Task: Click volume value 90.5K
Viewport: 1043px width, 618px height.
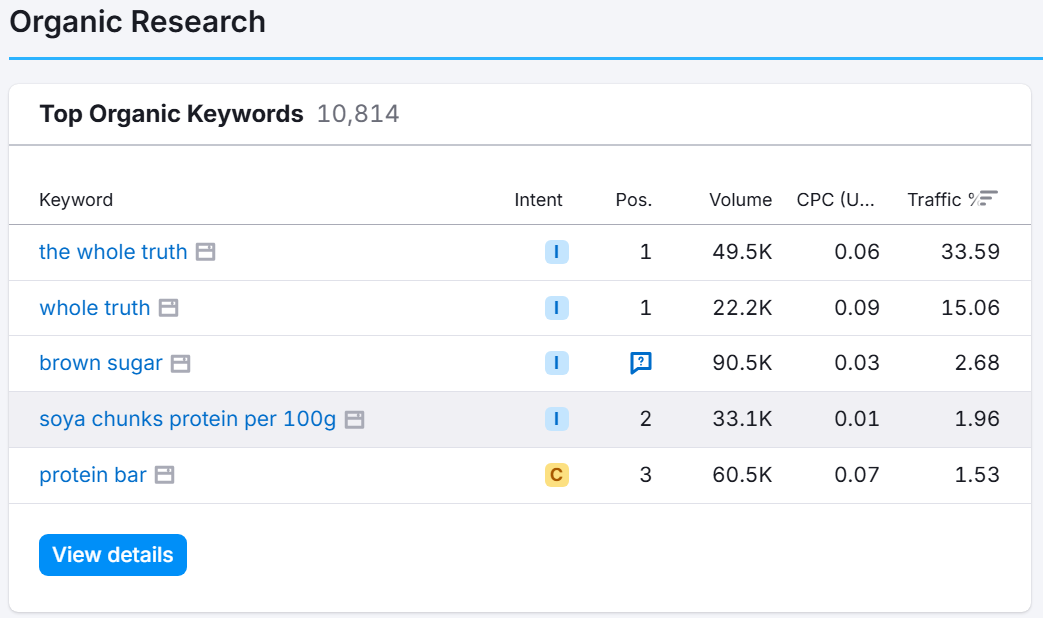Action: 742,363
